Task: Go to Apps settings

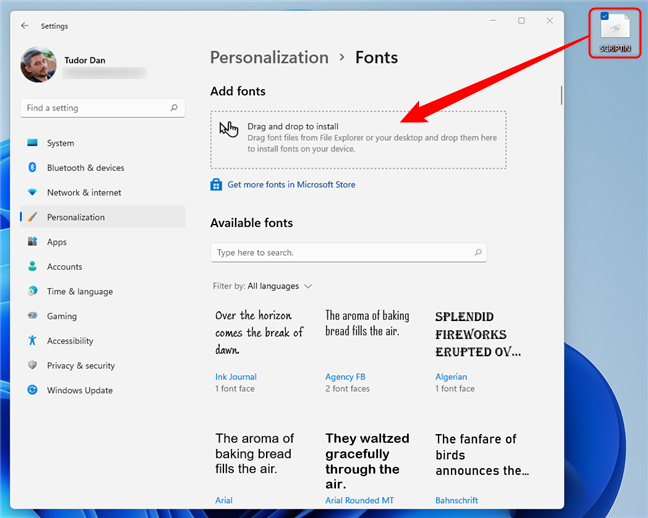Action: 102,241
